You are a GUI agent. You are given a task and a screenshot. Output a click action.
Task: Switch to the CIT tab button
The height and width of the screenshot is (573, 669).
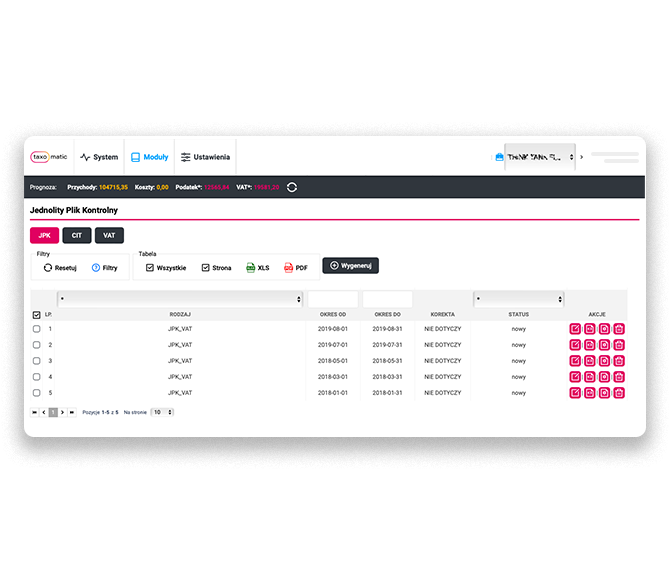click(x=78, y=235)
